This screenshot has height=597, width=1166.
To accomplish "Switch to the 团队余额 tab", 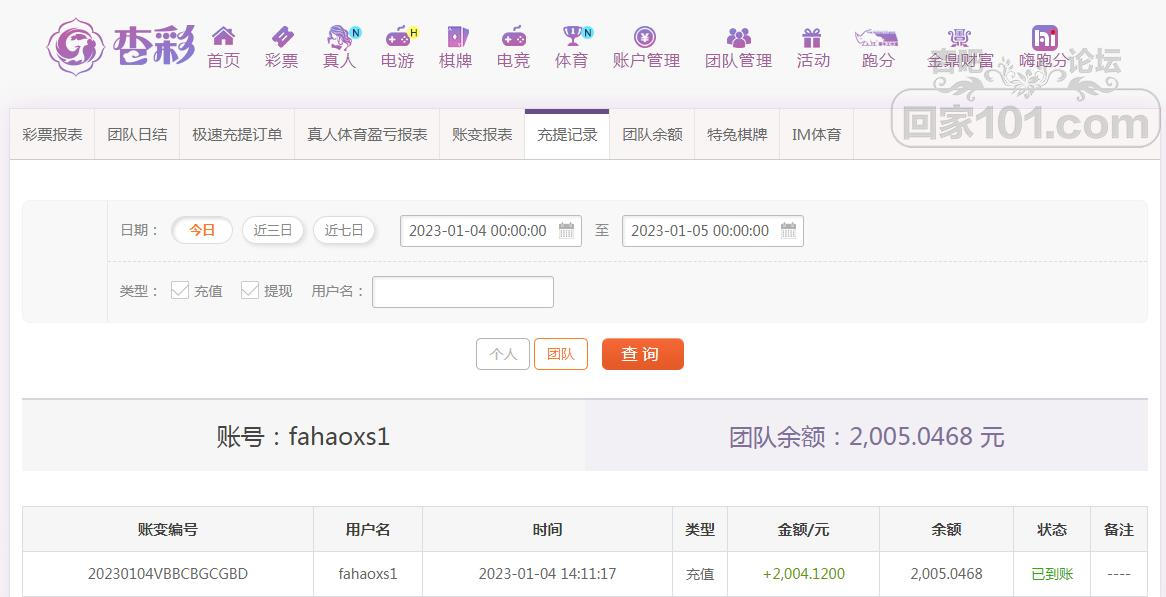I will [652, 135].
